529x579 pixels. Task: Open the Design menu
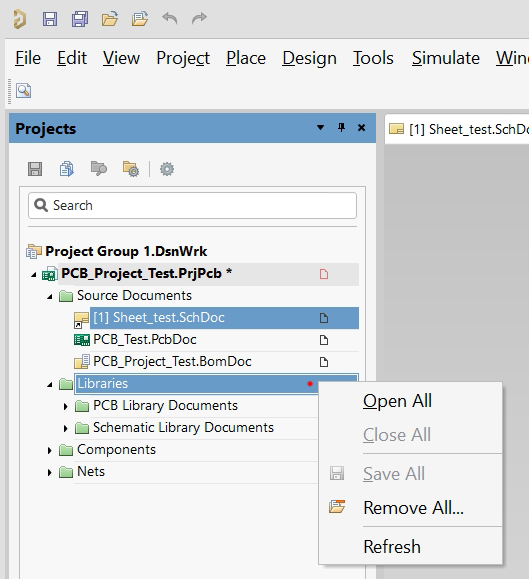coord(309,59)
